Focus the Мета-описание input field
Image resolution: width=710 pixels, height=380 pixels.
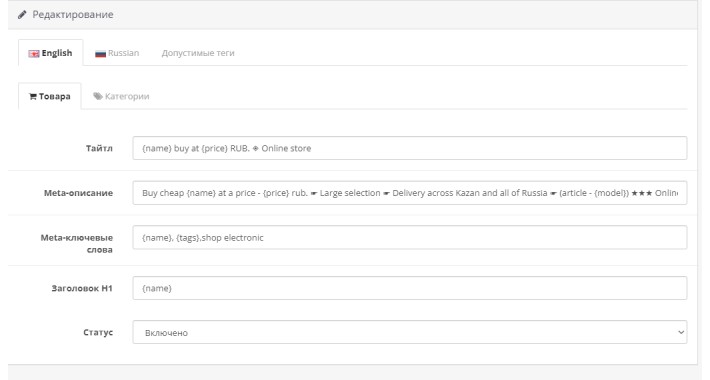click(409, 193)
